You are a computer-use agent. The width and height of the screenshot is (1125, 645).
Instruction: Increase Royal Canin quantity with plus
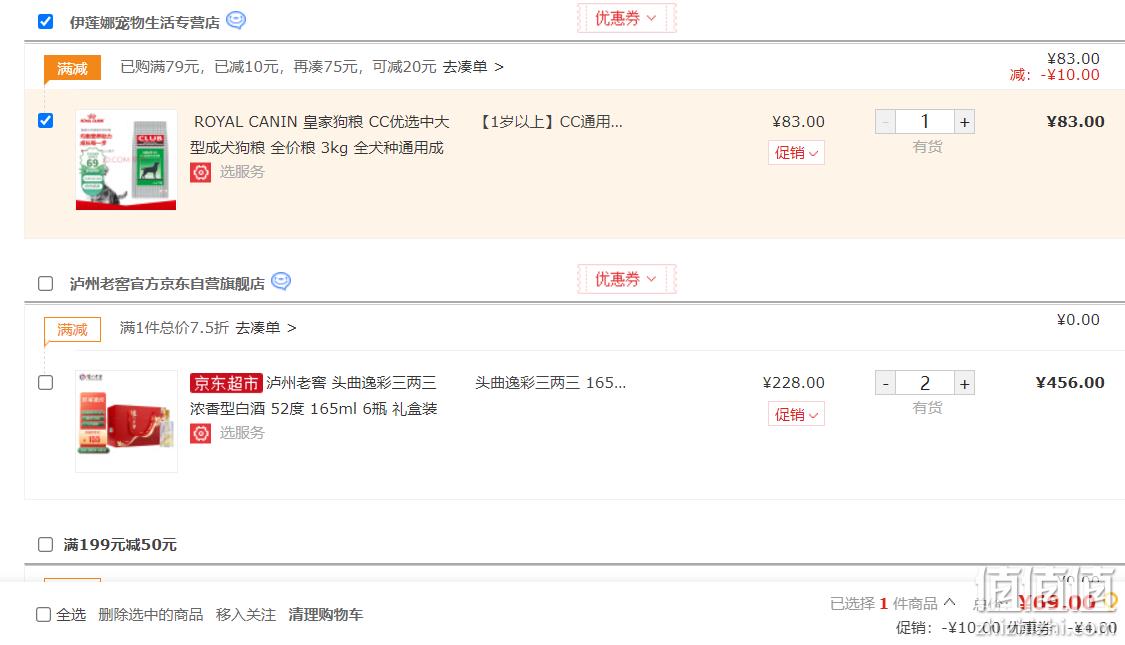964,122
